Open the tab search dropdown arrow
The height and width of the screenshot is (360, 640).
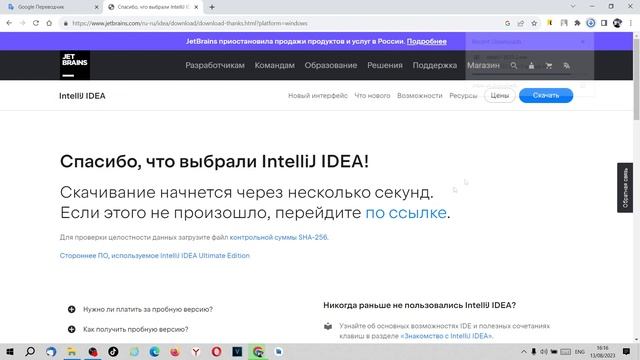coord(573,7)
